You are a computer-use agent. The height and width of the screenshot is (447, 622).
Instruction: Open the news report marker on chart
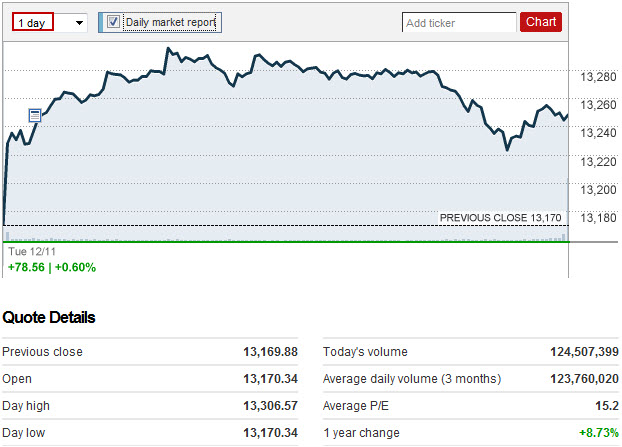point(35,115)
